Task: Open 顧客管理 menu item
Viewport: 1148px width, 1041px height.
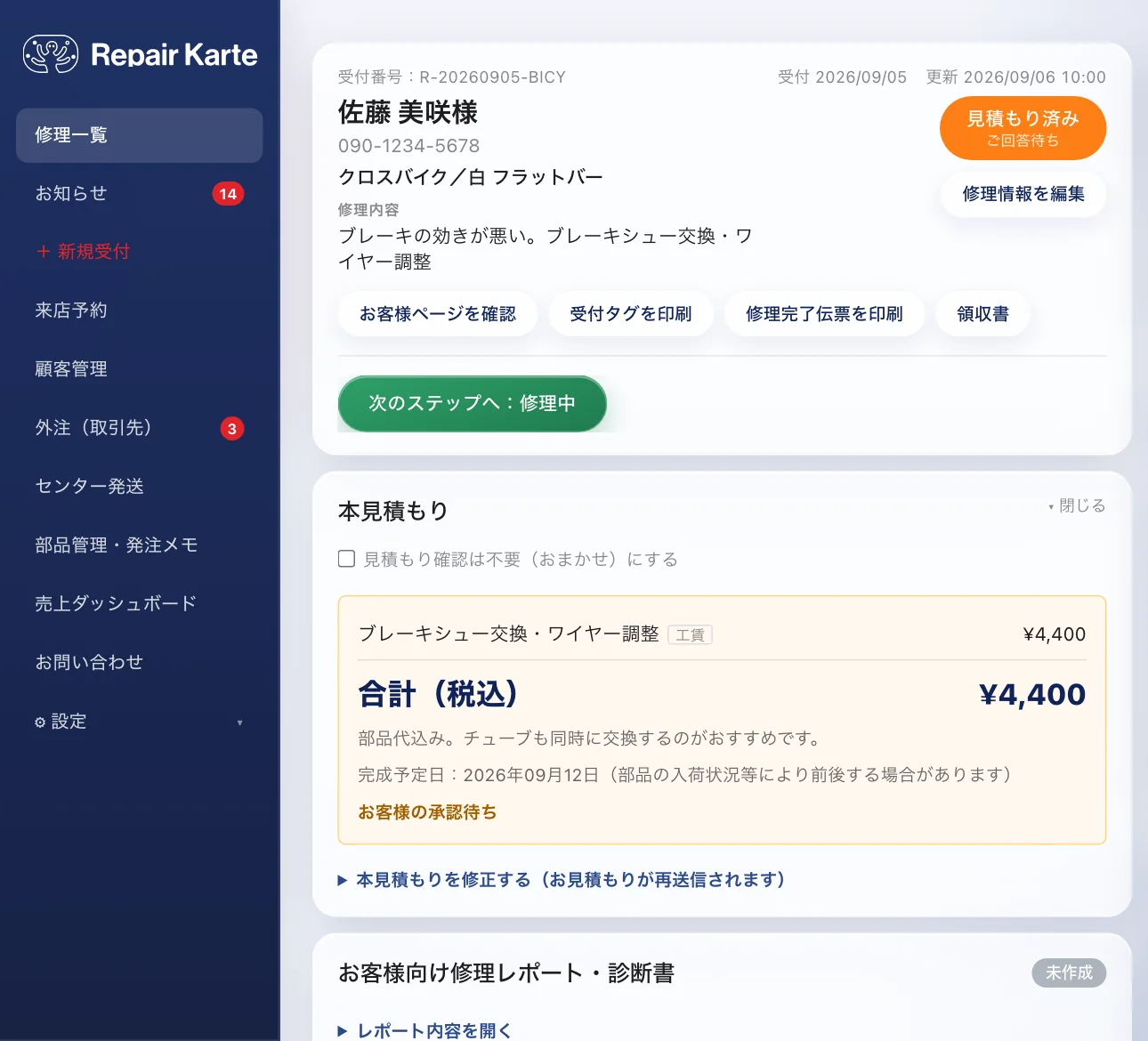Action: (x=140, y=369)
